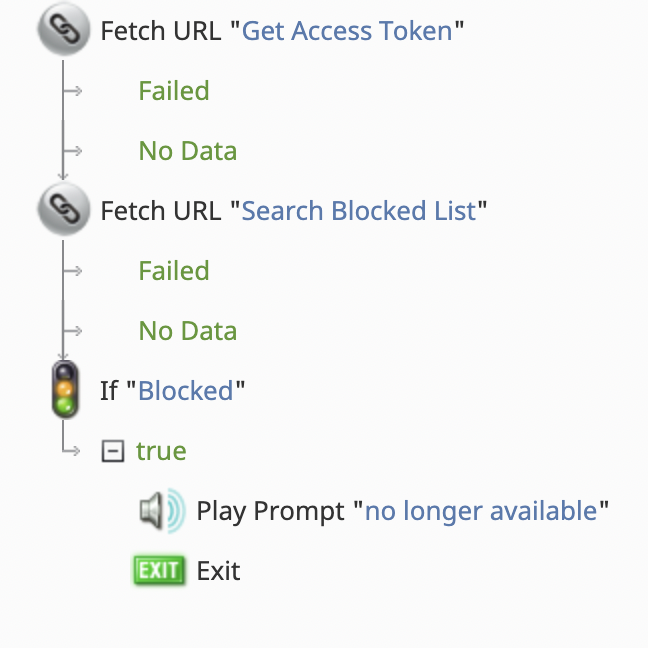Click the Get Access Token link icon

click(64, 29)
